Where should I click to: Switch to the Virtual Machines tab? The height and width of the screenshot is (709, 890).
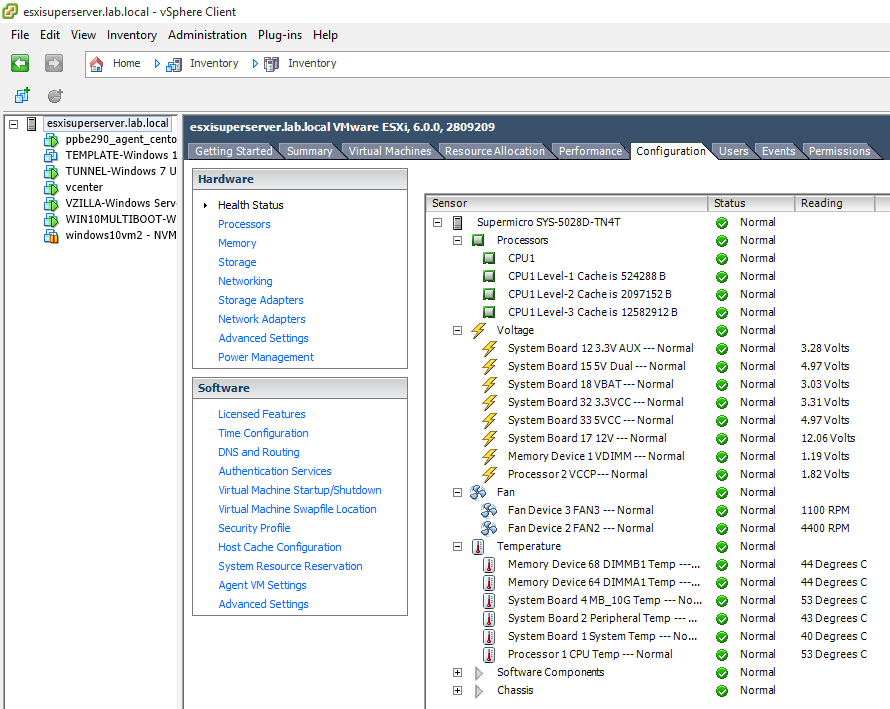(x=390, y=151)
